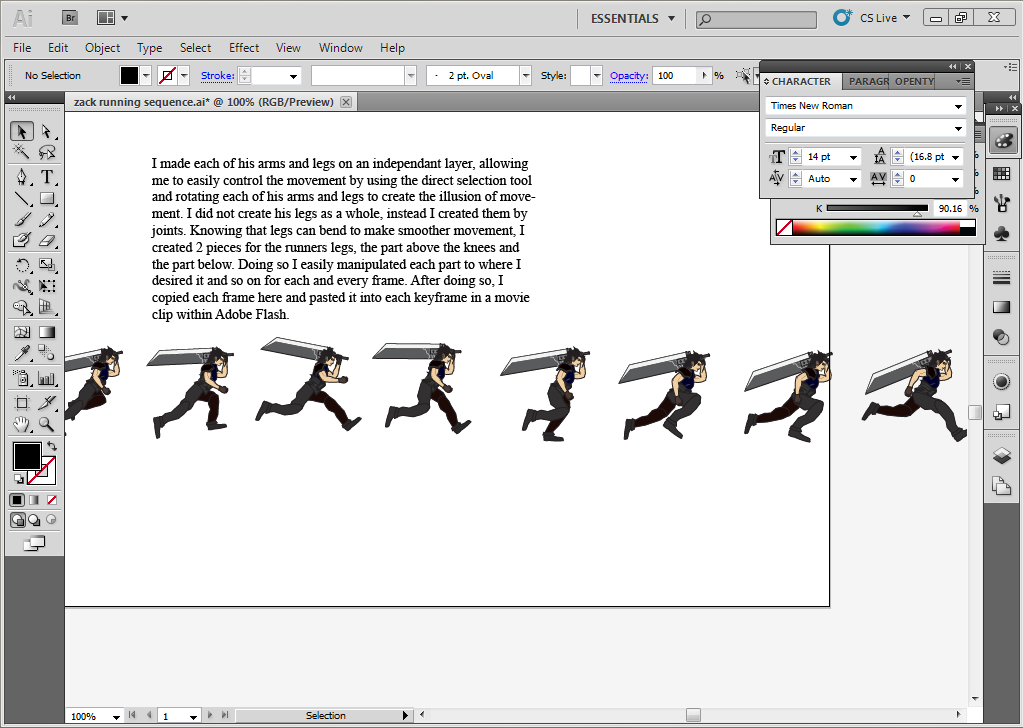Image resolution: width=1023 pixels, height=728 pixels.
Task: Select the Pen tool
Action: [x=22, y=177]
